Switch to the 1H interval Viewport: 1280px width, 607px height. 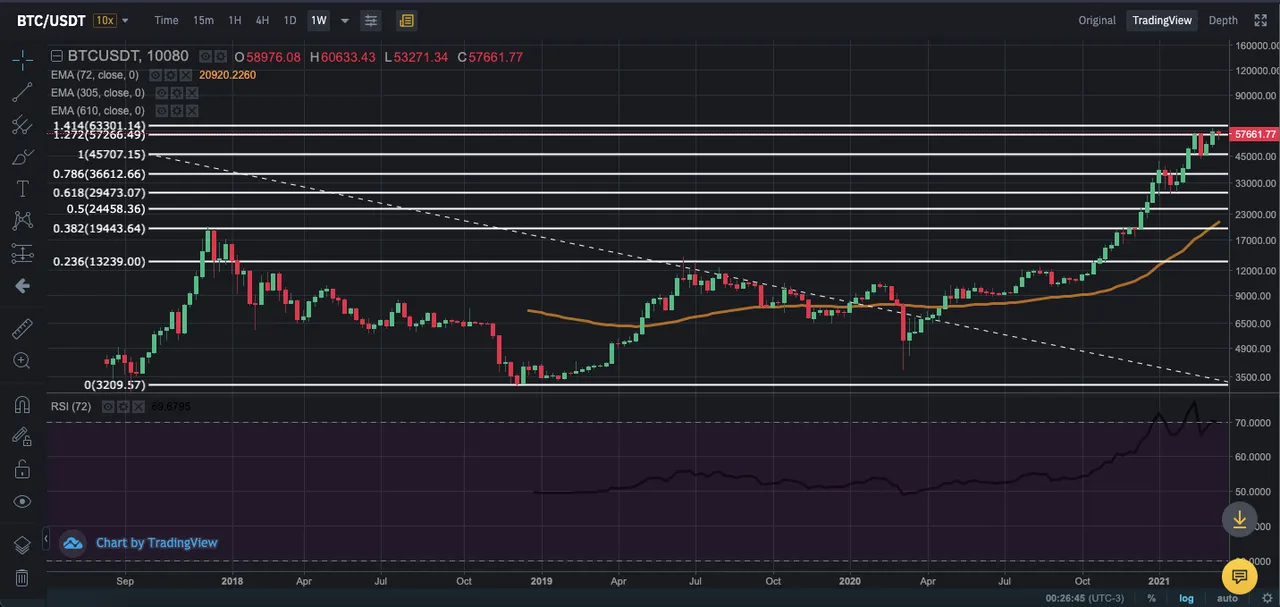tap(234, 20)
